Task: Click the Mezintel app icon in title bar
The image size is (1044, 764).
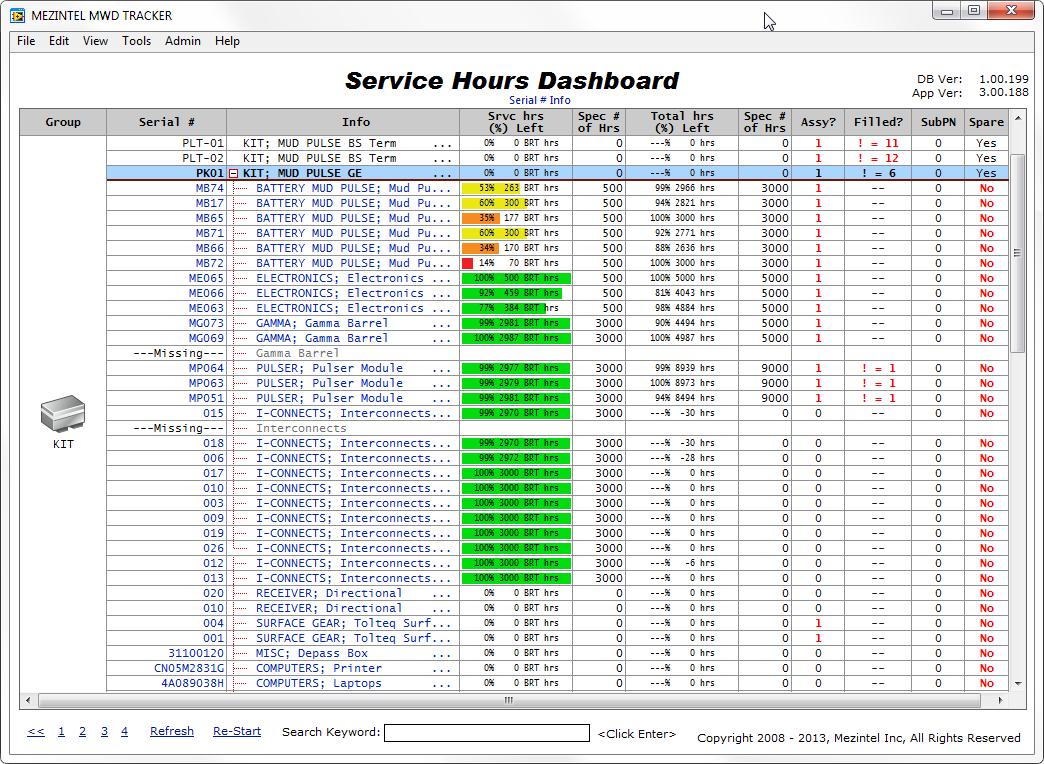Action: (17, 15)
